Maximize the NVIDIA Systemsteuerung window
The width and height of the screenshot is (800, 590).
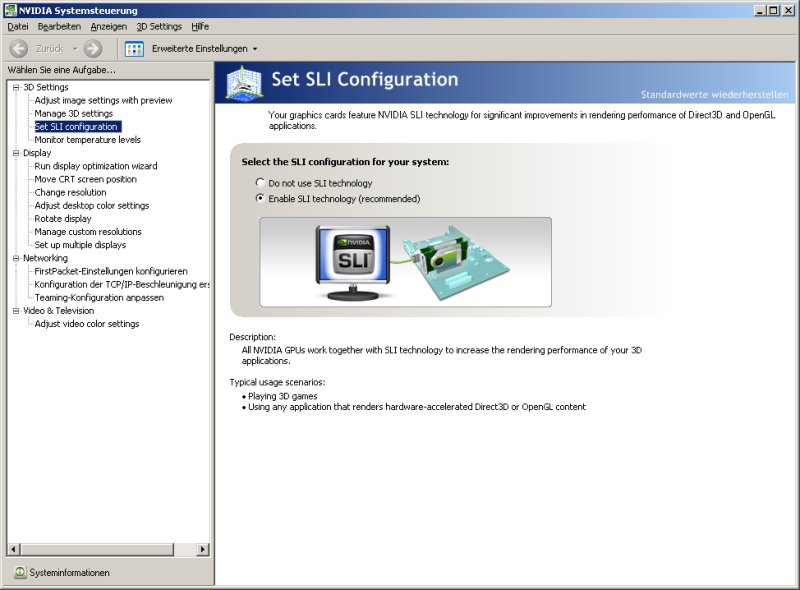click(773, 10)
